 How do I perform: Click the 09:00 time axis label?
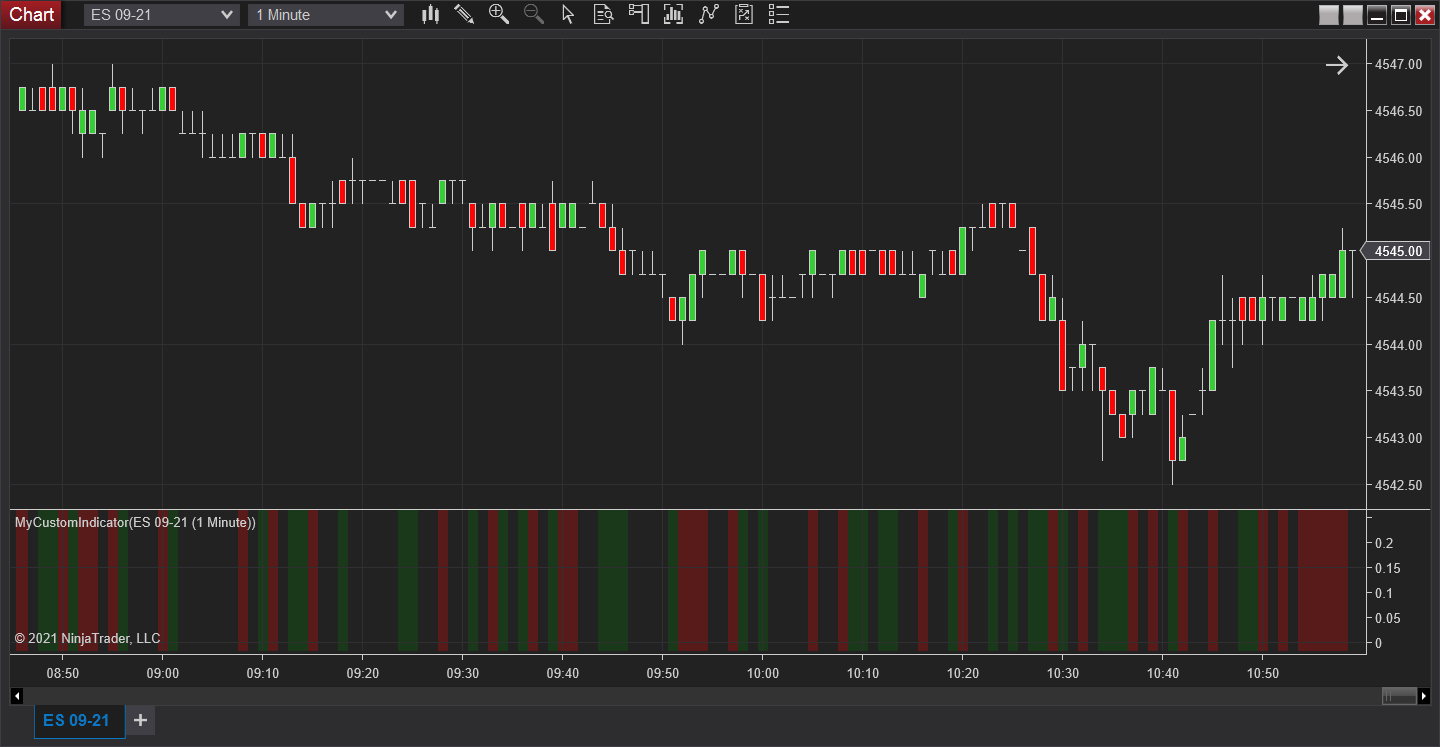[163, 674]
